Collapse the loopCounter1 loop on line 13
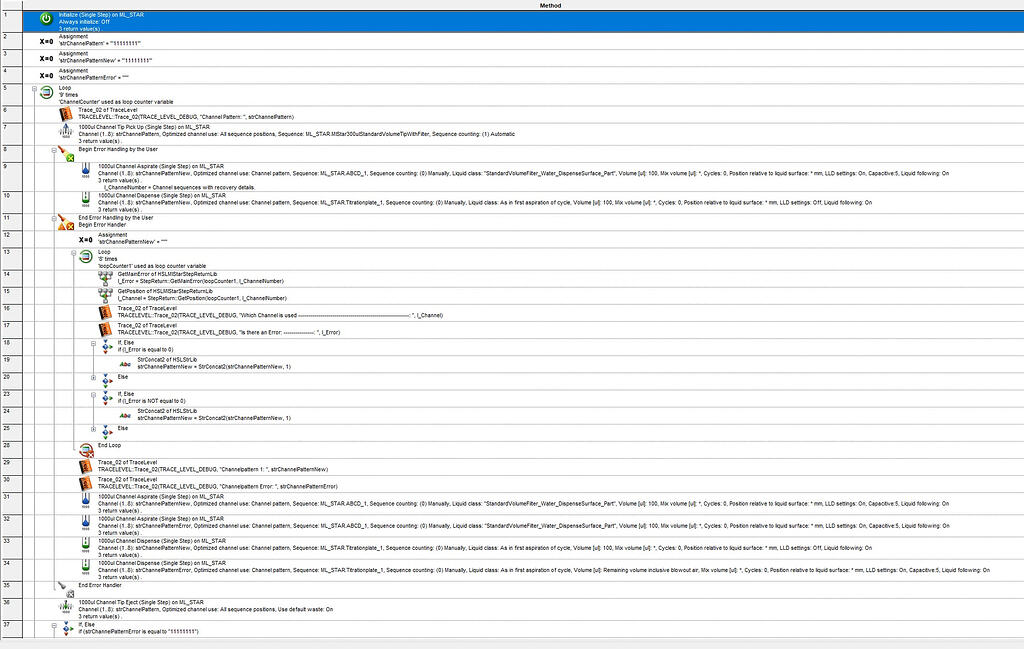This screenshot has width=1024, height=649. coord(74,253)
